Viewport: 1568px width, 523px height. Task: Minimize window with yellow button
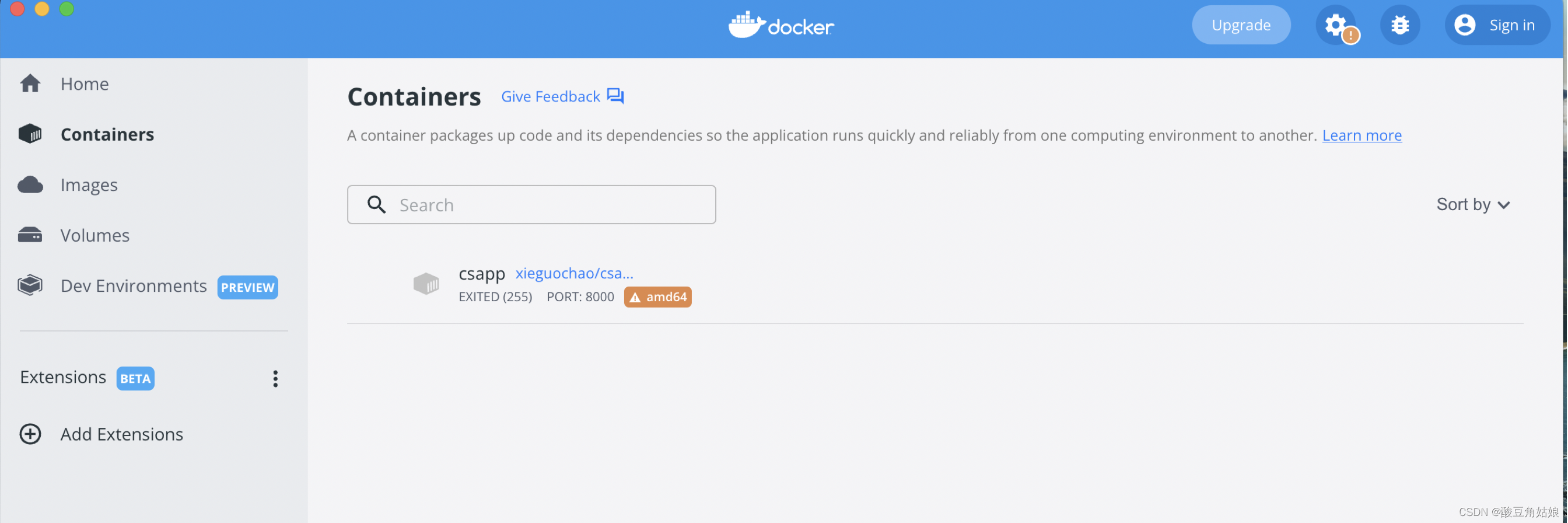pyautogui.click(x=42, y=9)
